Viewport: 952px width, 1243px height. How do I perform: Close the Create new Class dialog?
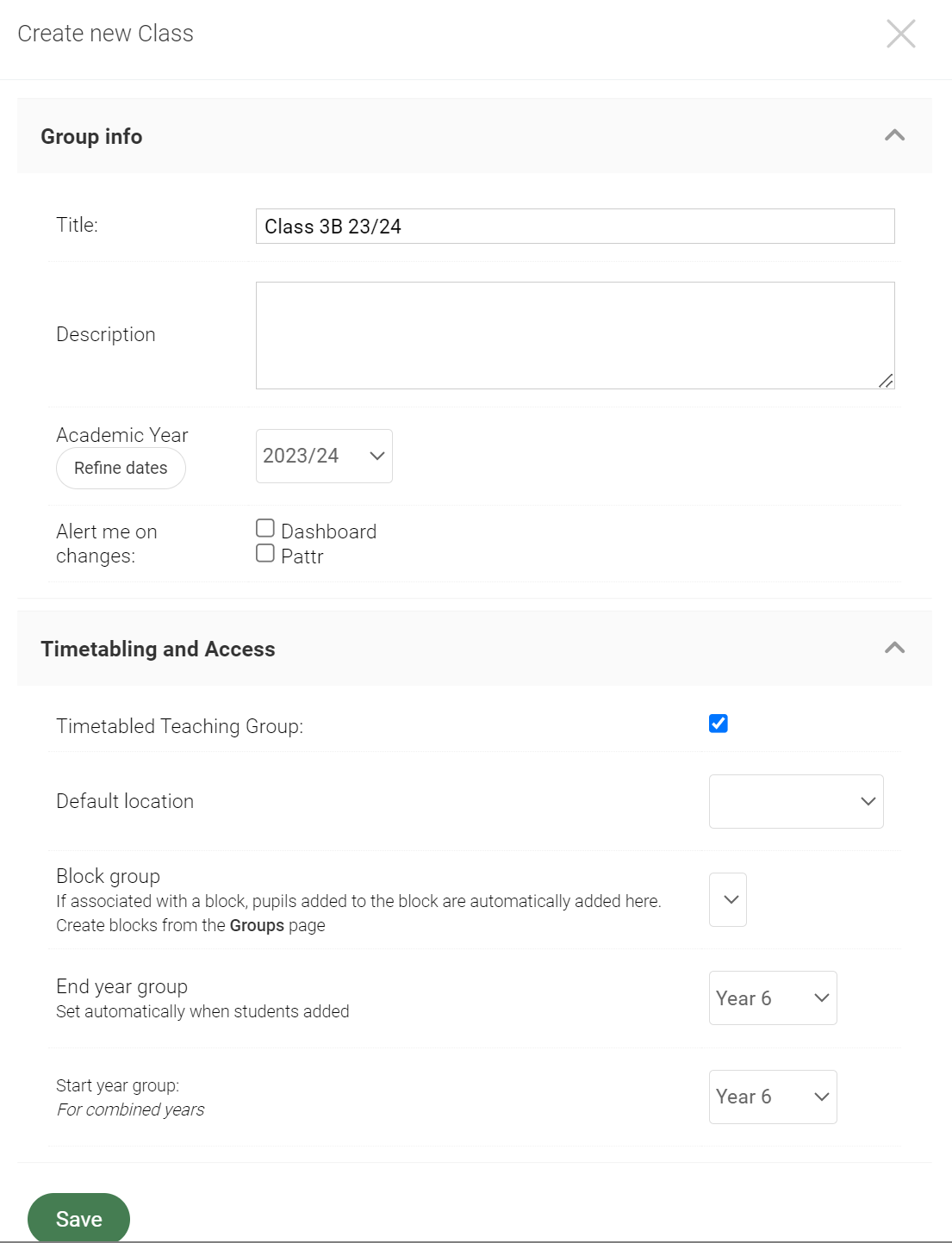pyautogui.click(x=900, y=34)
